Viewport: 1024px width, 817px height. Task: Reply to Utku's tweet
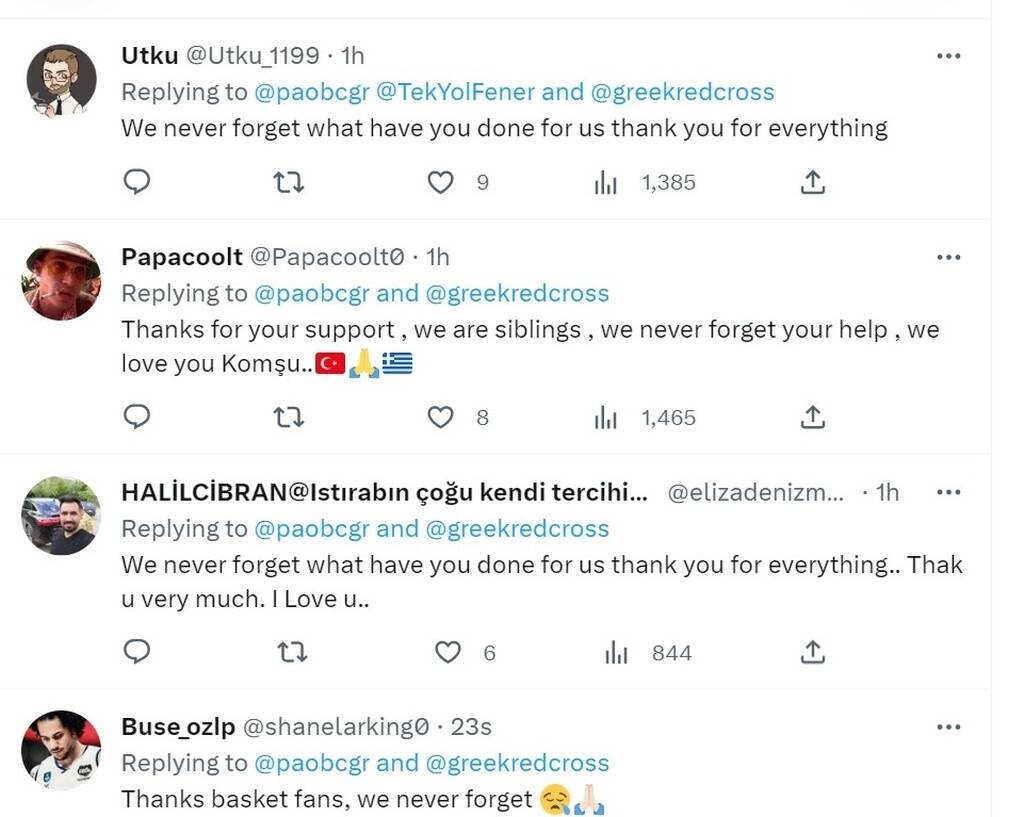point(137,182)
